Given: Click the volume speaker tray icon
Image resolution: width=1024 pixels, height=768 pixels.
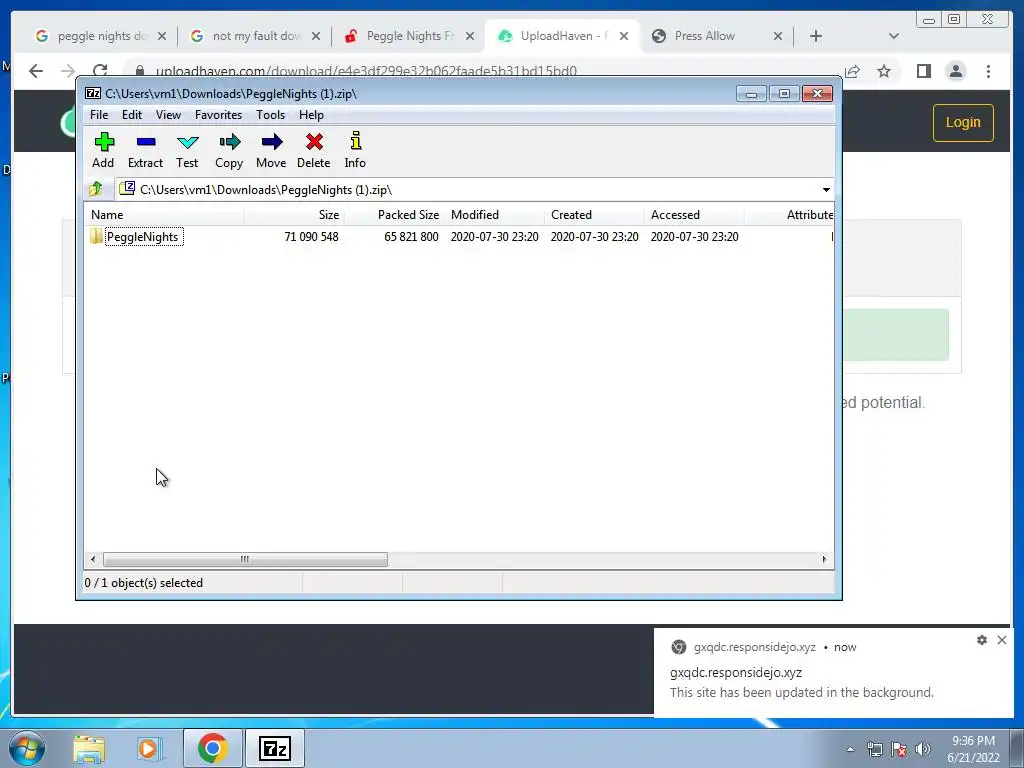Looking at the screenshot, I should [923, 749].
